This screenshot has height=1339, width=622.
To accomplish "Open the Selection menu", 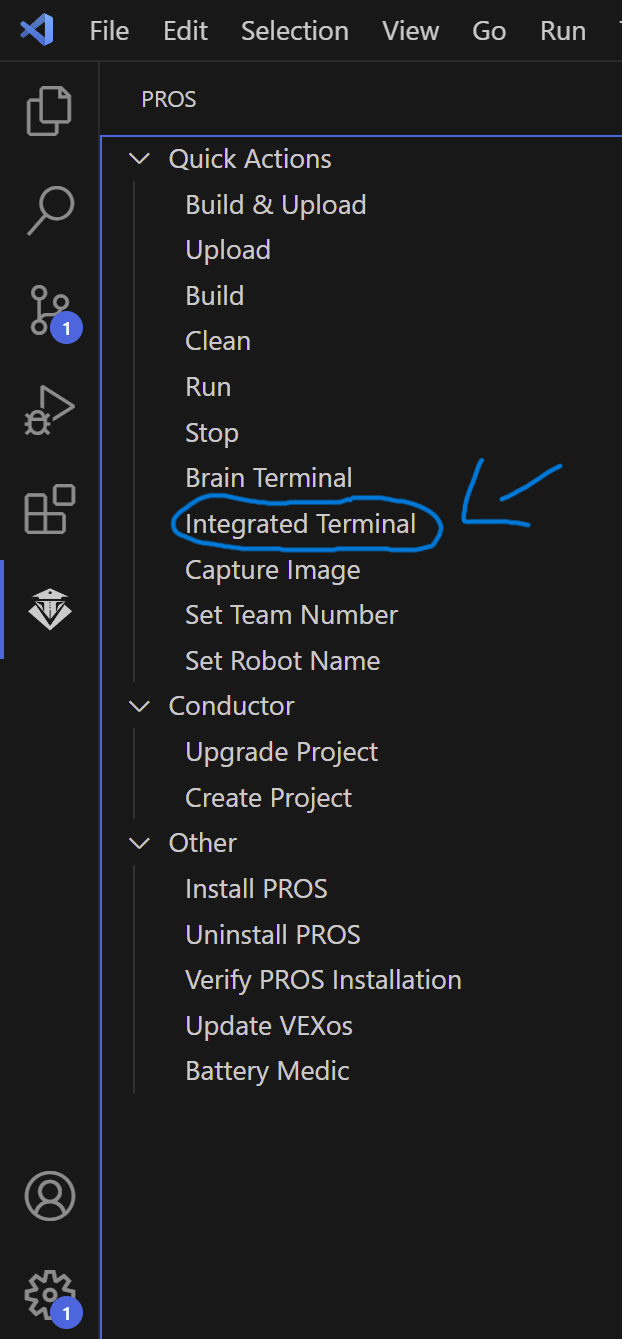I will coord(295,31).
